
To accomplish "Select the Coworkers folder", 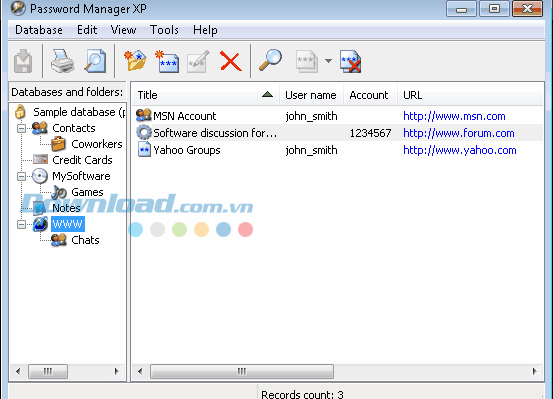I will pos(97,144).
